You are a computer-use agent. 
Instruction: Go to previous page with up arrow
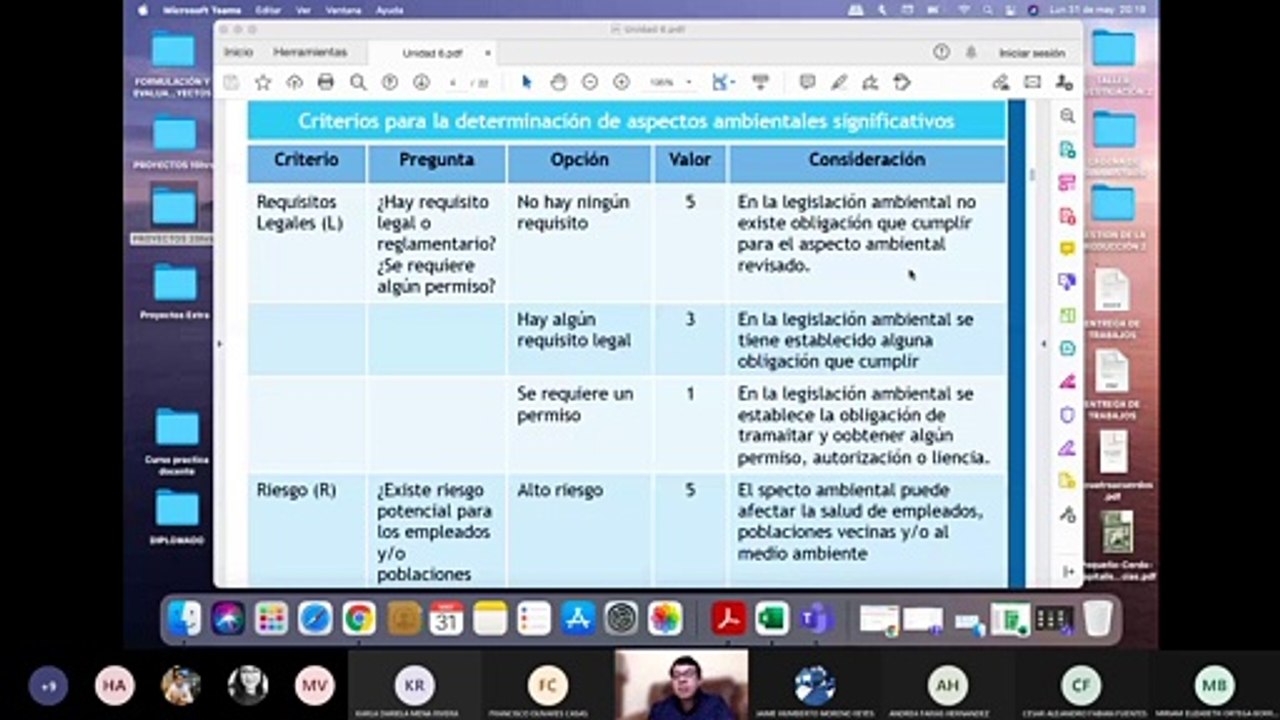(390, 82)
